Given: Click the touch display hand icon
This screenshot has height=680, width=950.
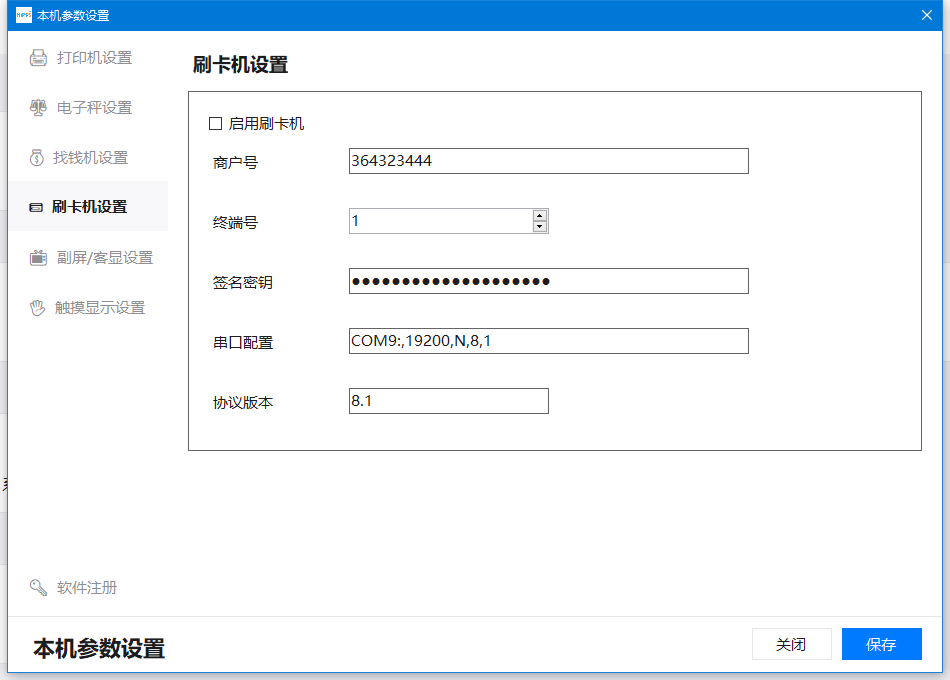Looking at the screenshot, I should 38,308.
